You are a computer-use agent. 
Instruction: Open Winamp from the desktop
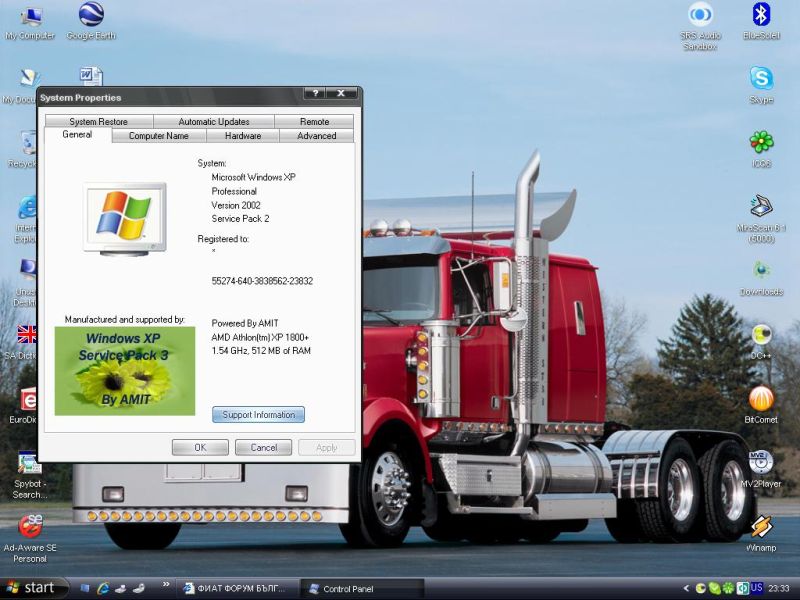pos(761,527)
